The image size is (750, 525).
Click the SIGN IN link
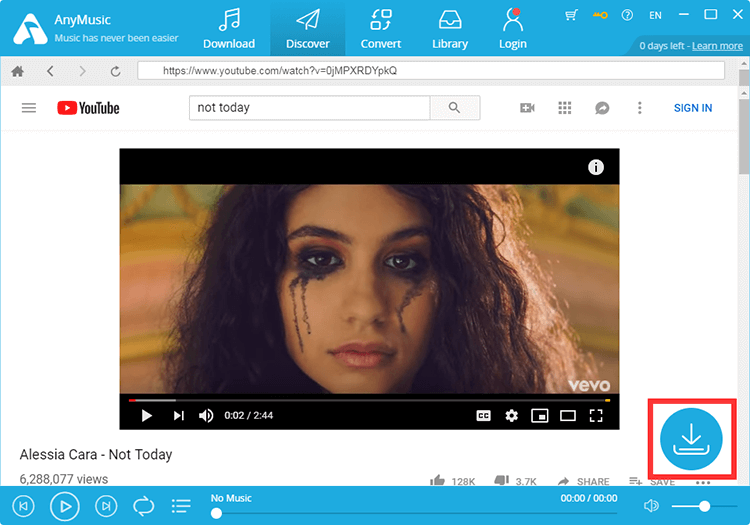[693, 108]
